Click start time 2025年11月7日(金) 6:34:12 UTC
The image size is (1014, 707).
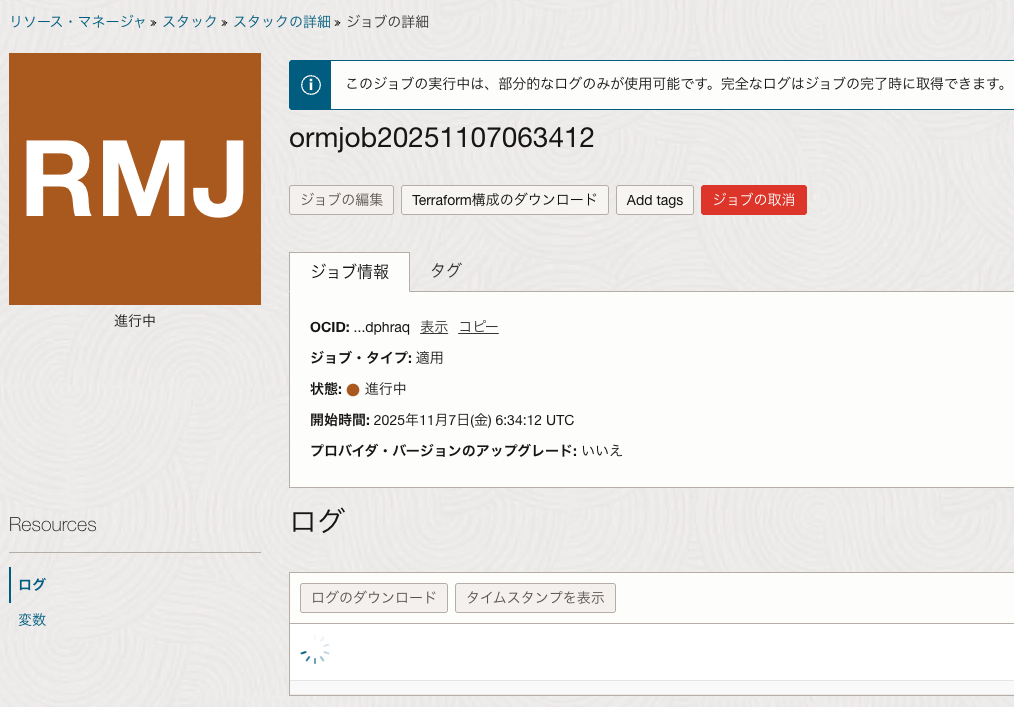[x=474, y=420]
